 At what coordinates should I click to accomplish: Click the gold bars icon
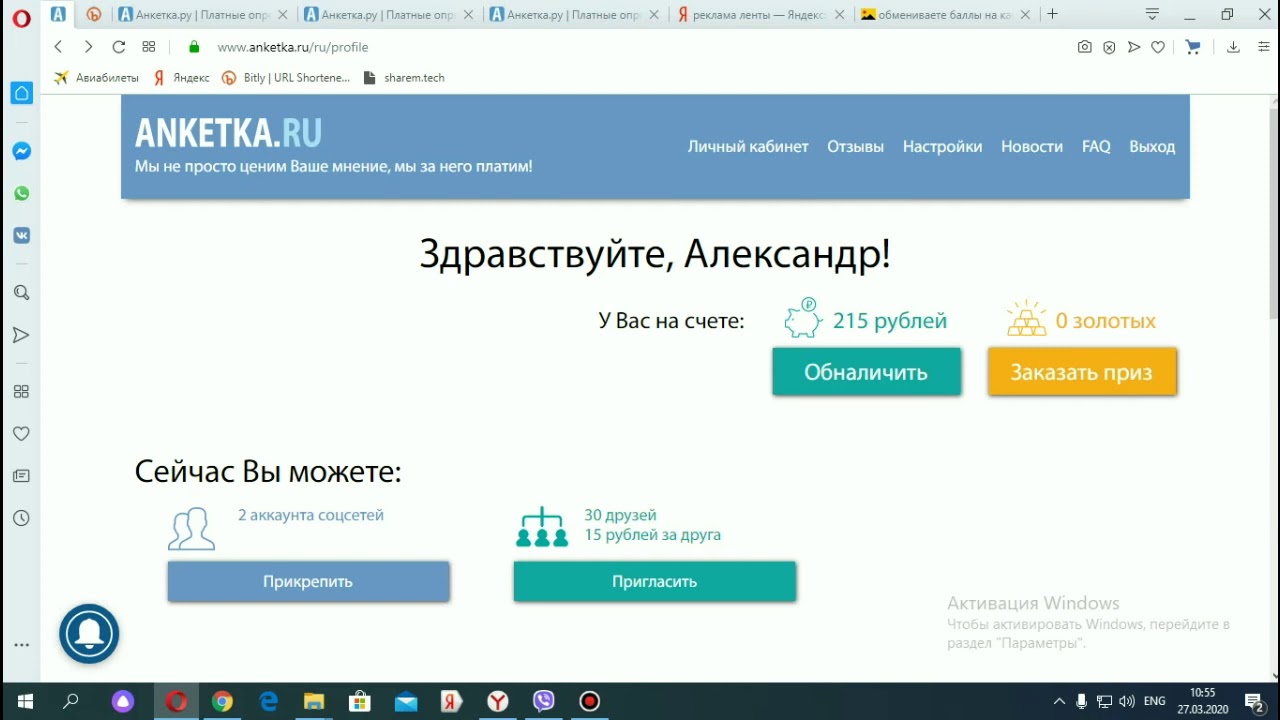[x=1027, y=319]
